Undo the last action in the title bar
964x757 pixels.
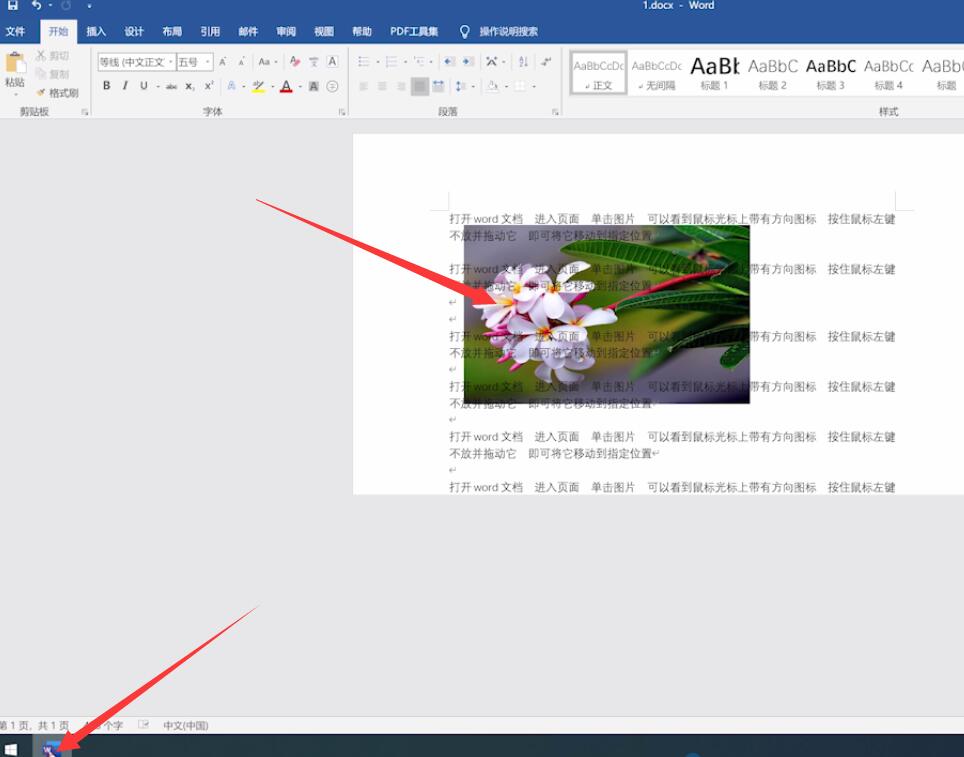36,5
